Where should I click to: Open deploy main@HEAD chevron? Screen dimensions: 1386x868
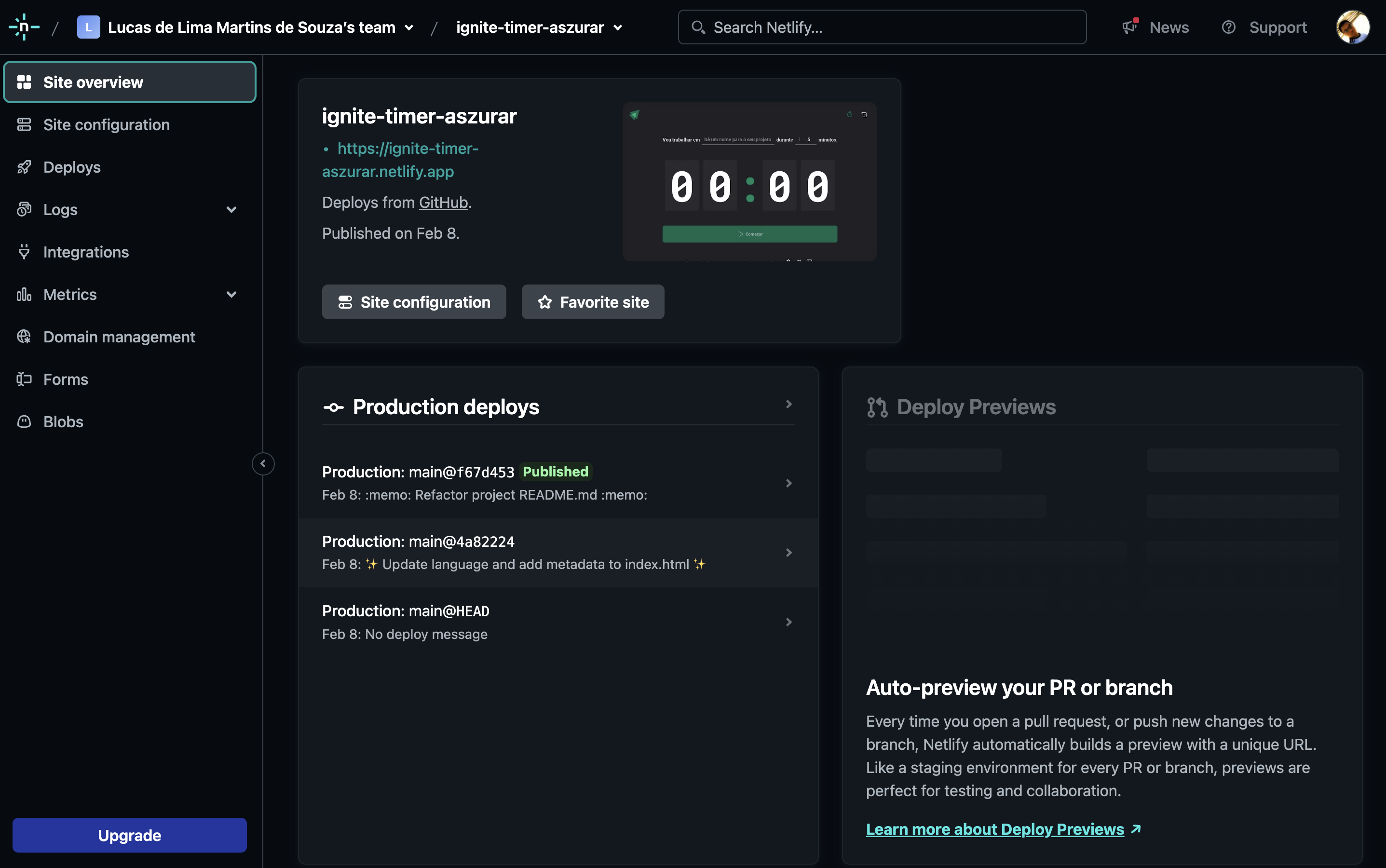point(789,622)
